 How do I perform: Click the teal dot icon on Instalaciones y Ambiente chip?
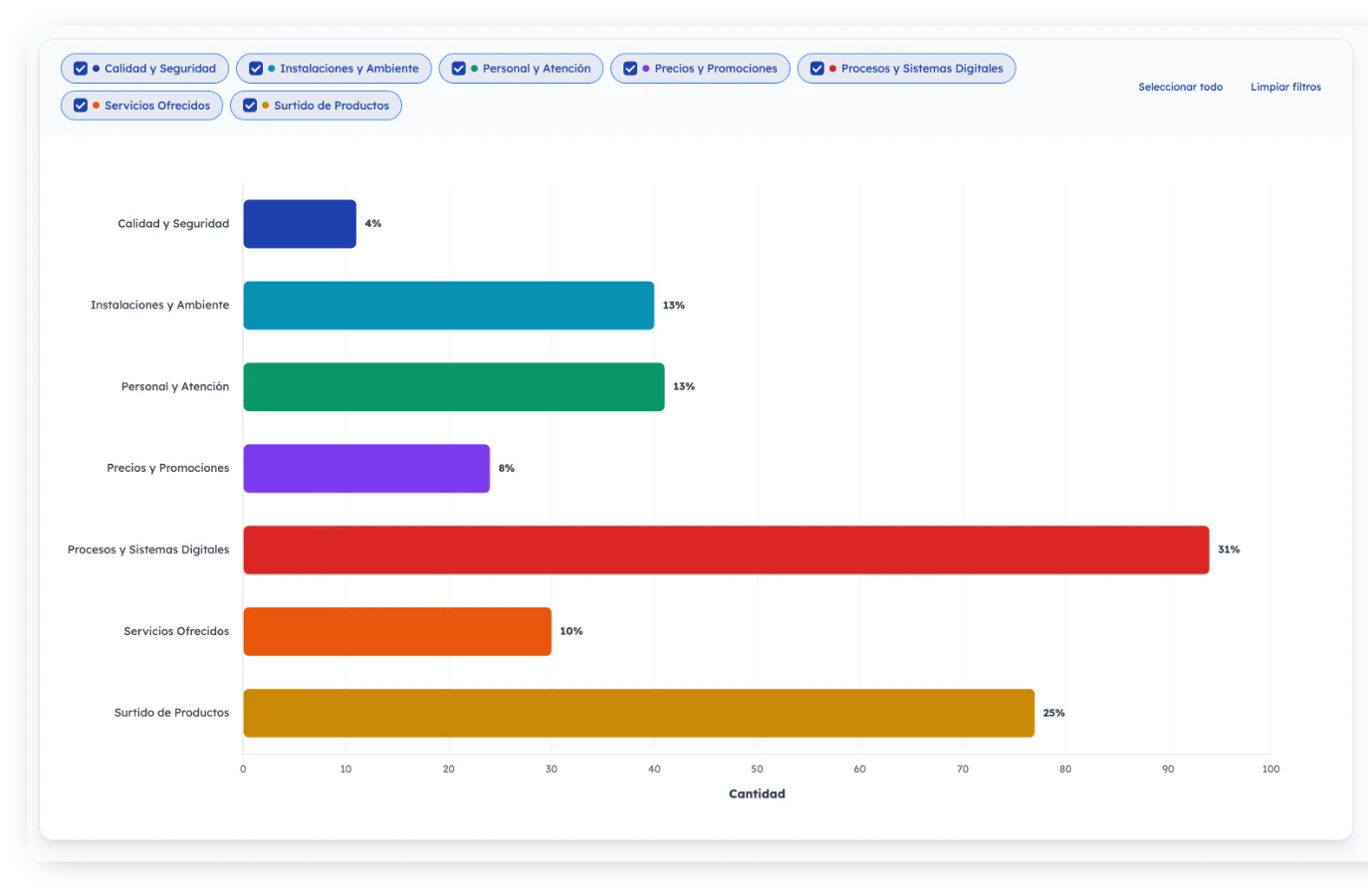(271, 69)
